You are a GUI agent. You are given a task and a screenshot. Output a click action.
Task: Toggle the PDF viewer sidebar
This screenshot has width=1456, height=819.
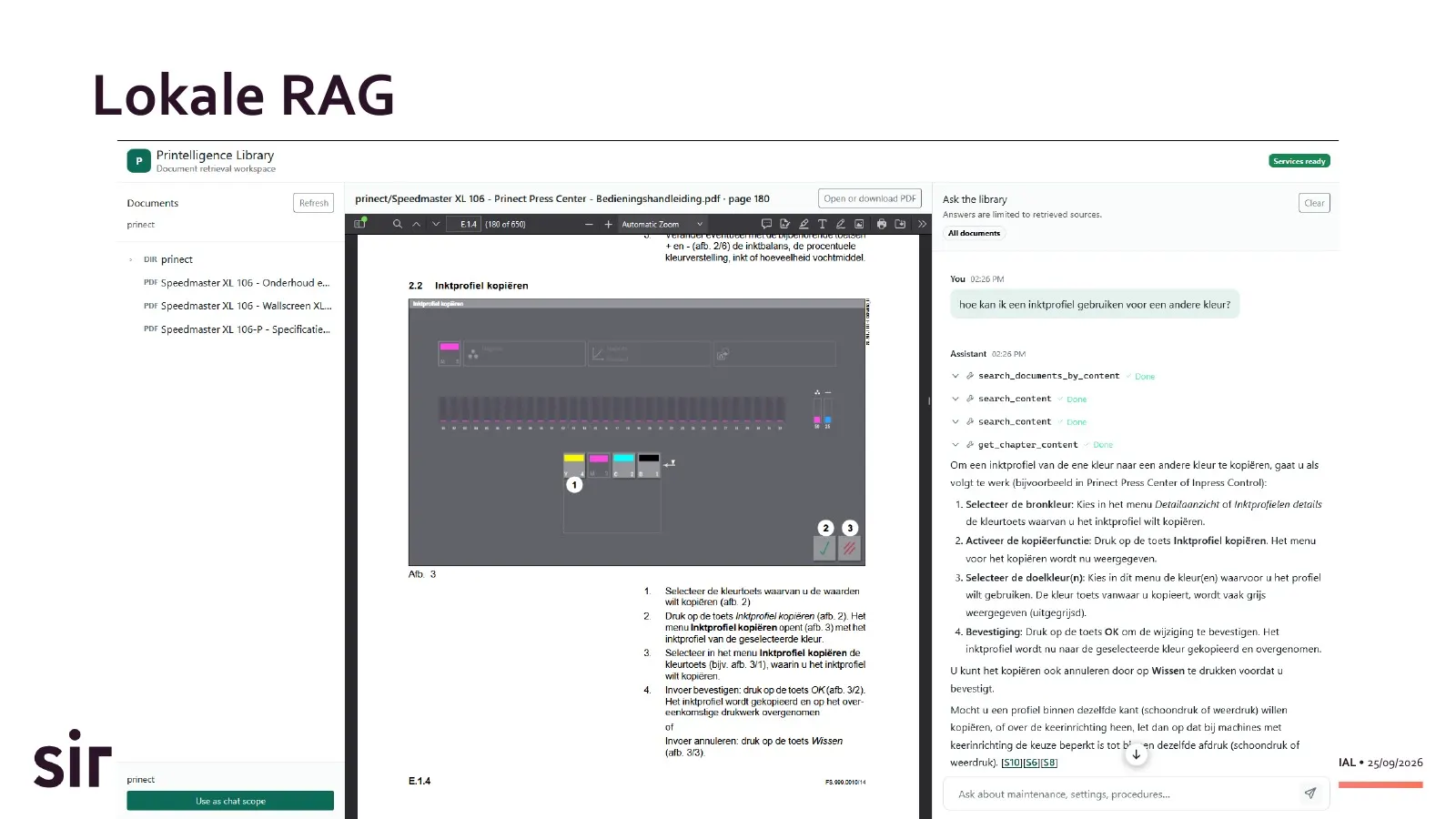coord(360,224)
